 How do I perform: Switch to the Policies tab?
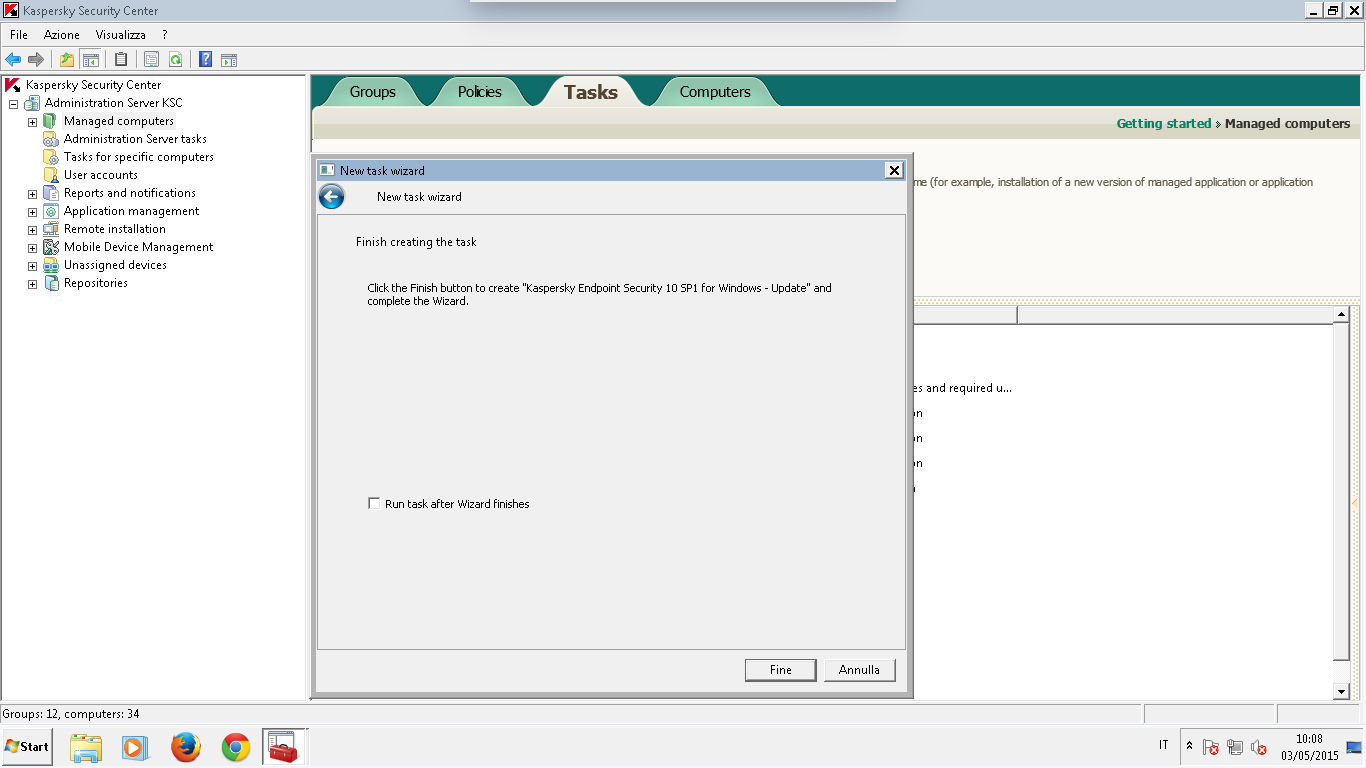480,92
